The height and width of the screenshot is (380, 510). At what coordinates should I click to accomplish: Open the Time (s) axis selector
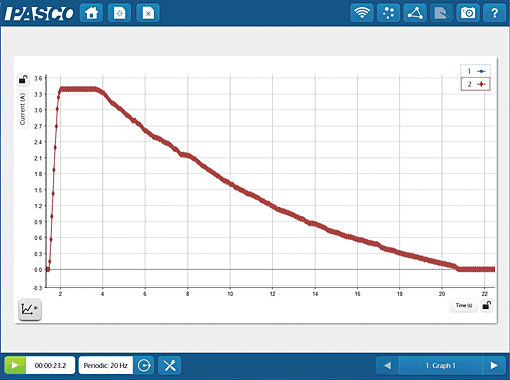coord(464,305)
